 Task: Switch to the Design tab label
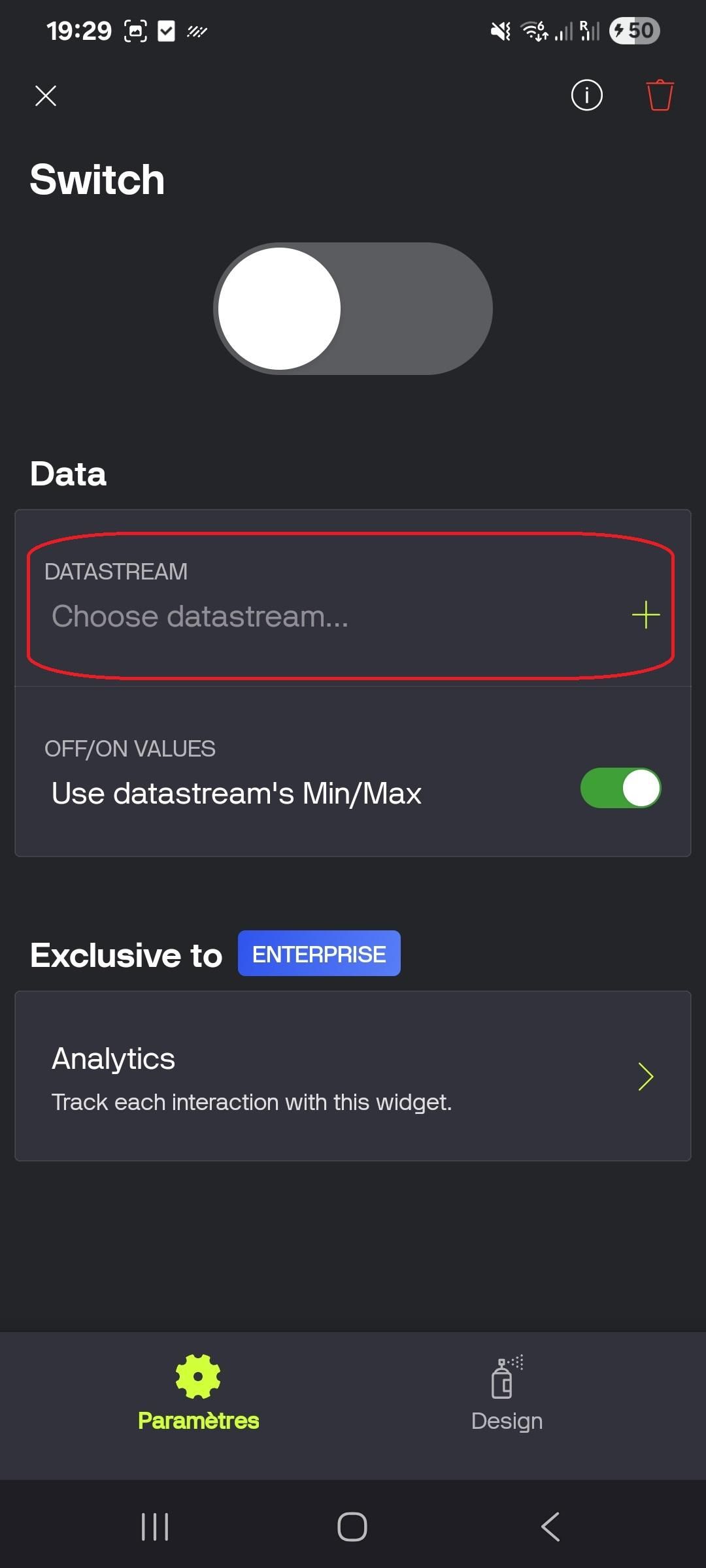coord(507,1421)
